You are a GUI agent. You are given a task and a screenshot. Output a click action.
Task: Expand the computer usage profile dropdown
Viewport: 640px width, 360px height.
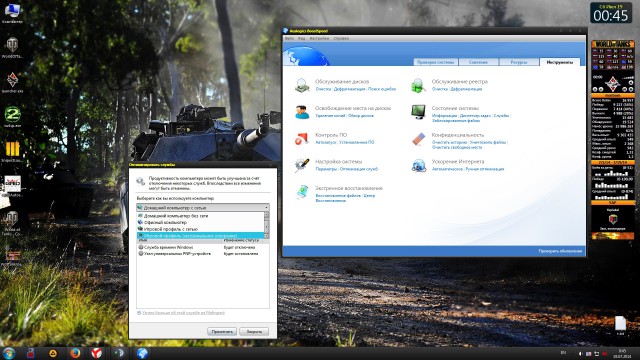(203, 208)
